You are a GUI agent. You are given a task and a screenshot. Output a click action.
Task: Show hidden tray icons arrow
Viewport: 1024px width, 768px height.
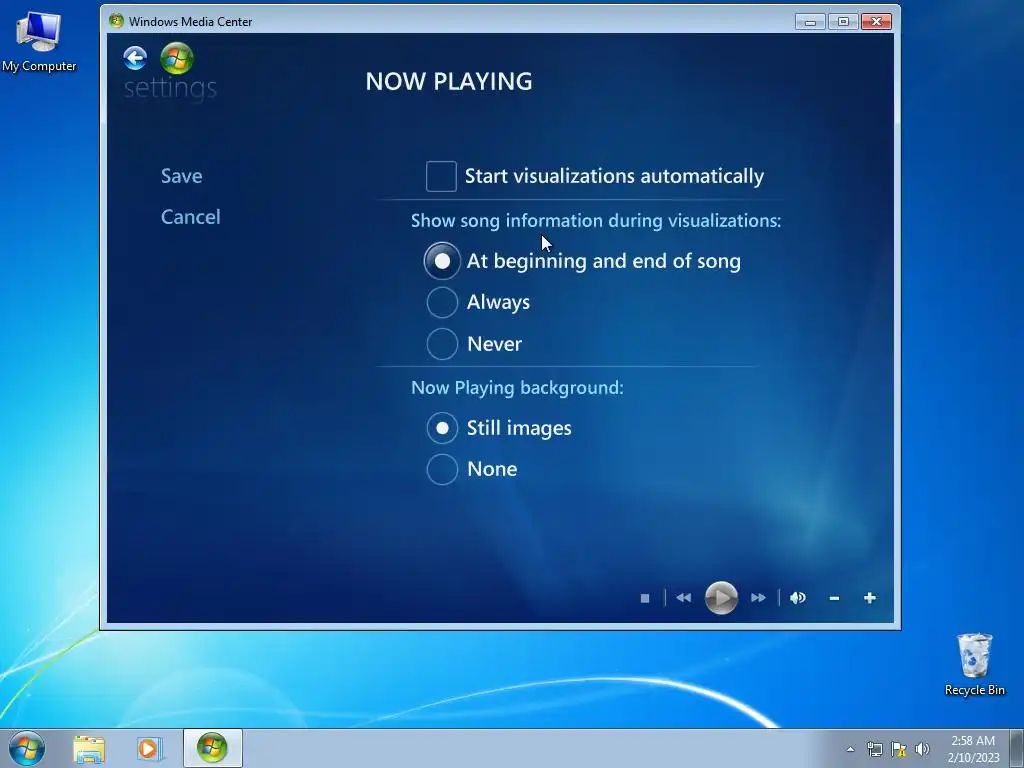click(x=850, y=749)
